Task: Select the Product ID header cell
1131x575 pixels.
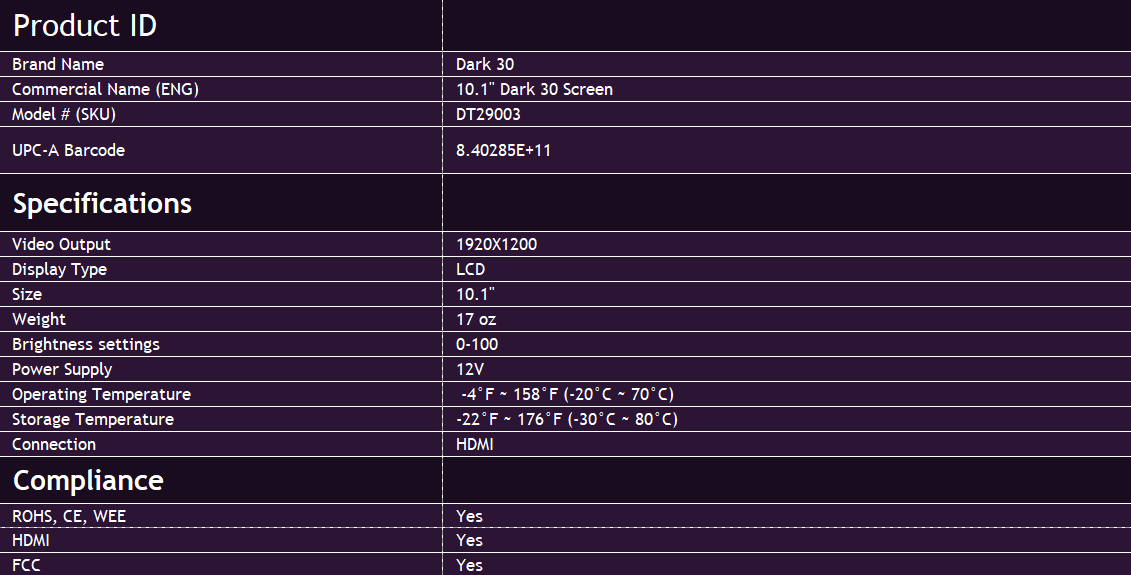Action: point(221,25)
